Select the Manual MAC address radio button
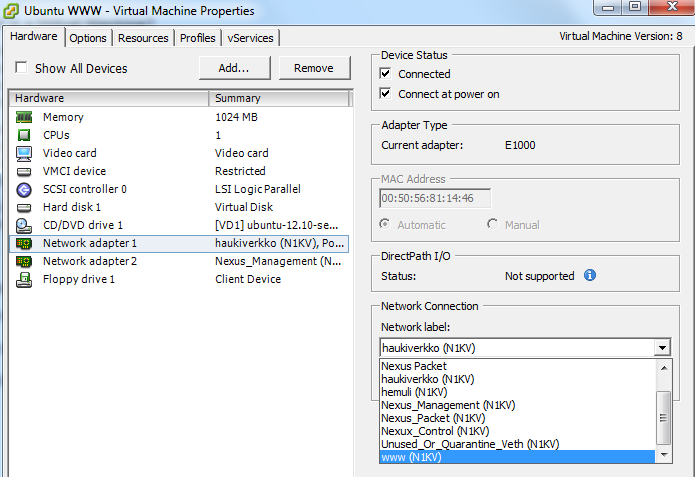This screenshot has height=477, width=695. [492, 224]
